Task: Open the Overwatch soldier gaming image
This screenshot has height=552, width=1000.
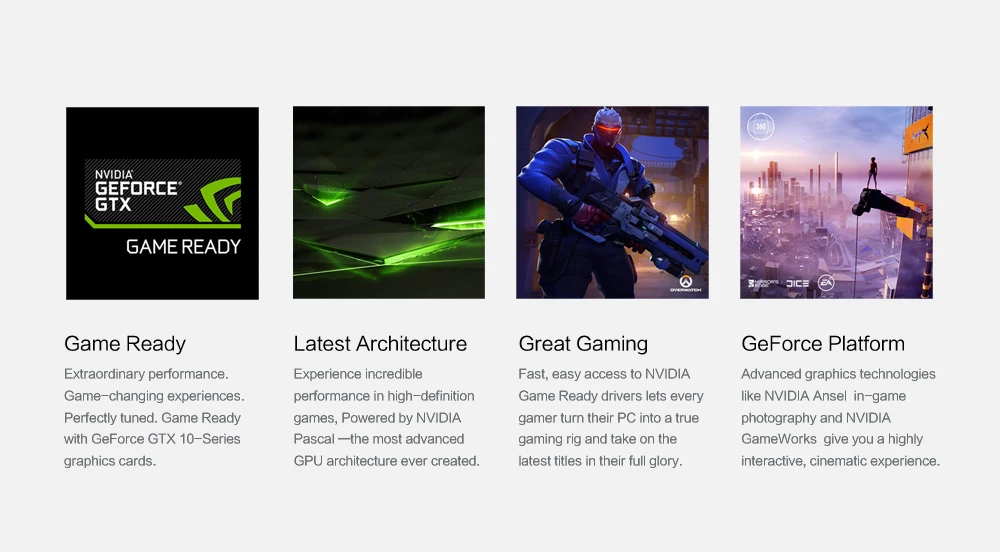Action: point(612,203)
